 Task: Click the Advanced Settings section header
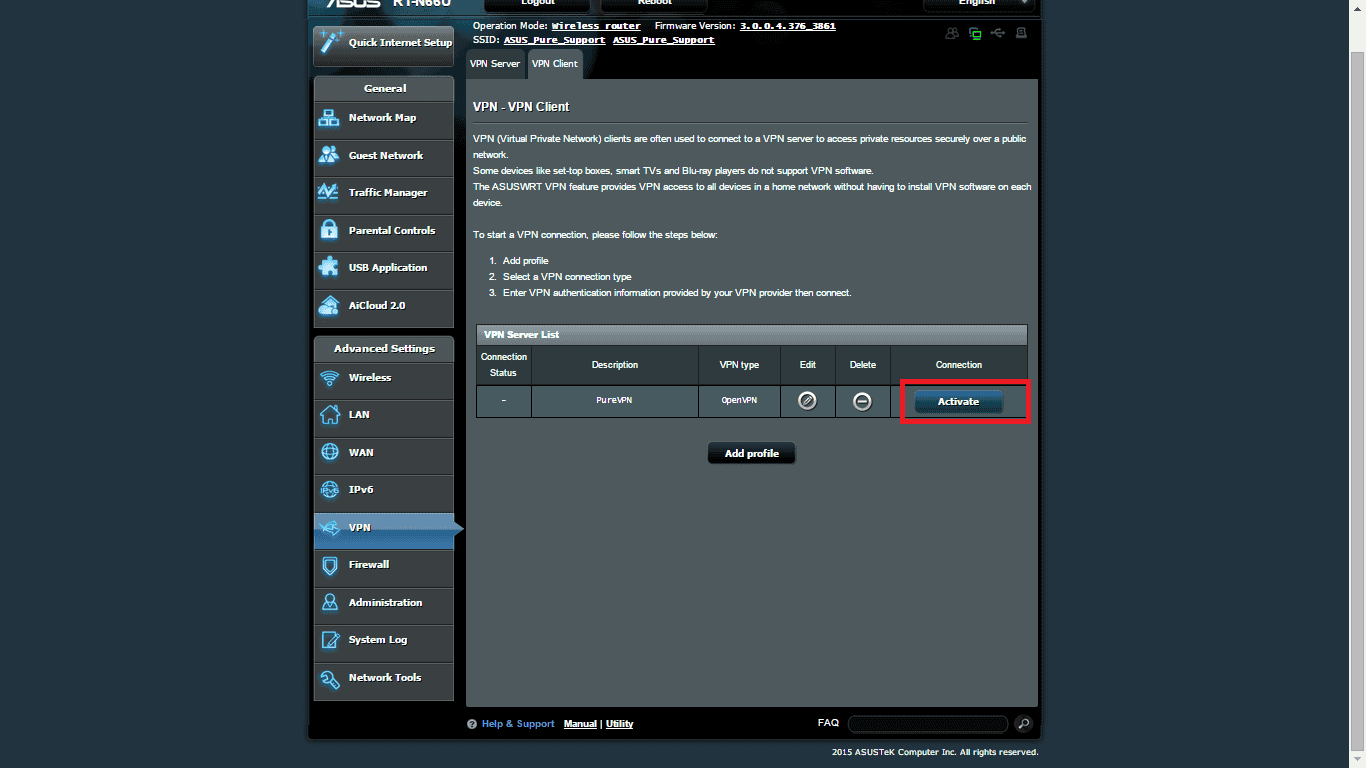pos(384,349)
